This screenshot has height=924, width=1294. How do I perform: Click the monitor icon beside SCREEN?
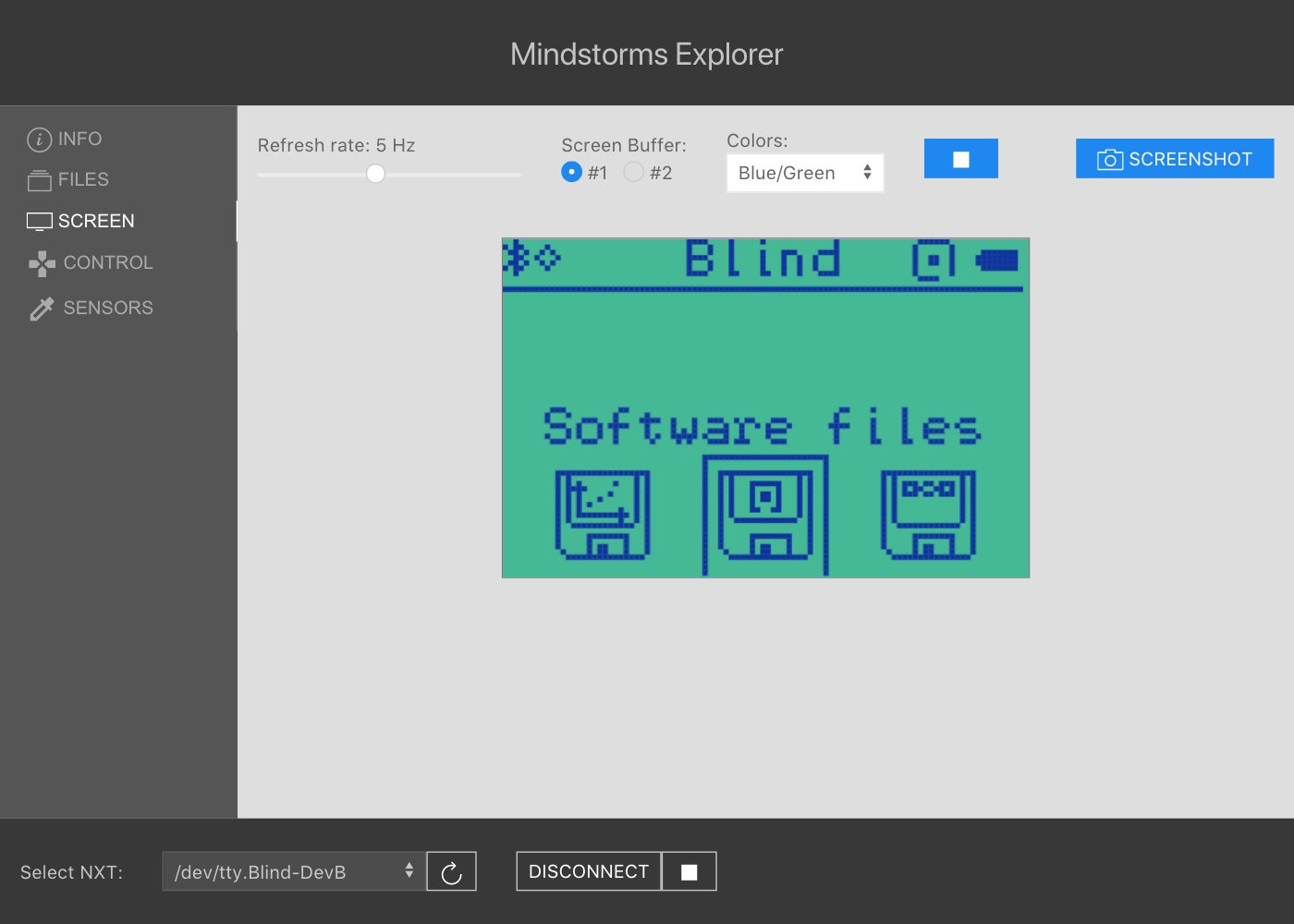40,222
